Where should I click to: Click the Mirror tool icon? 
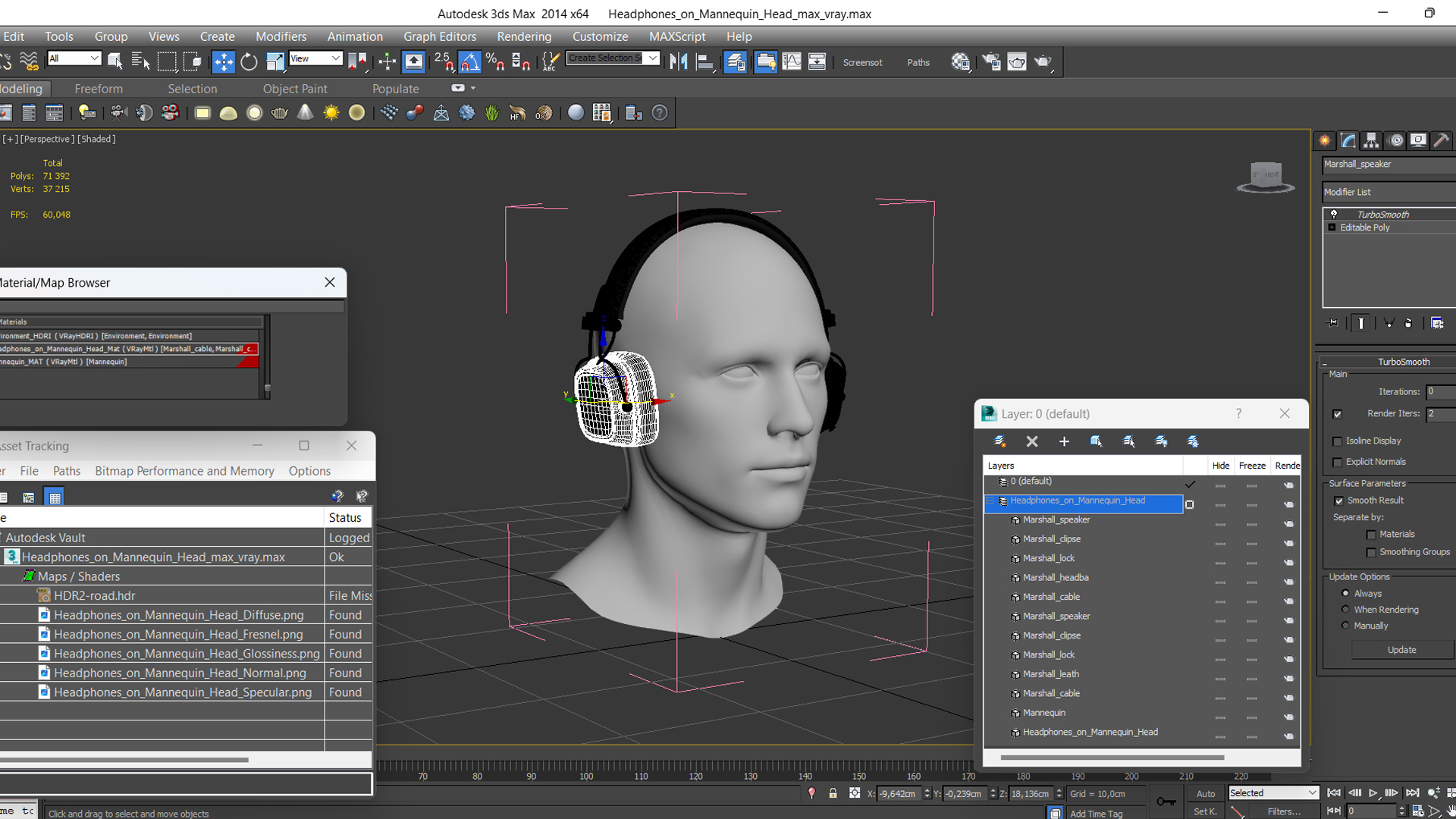(679, 61)
